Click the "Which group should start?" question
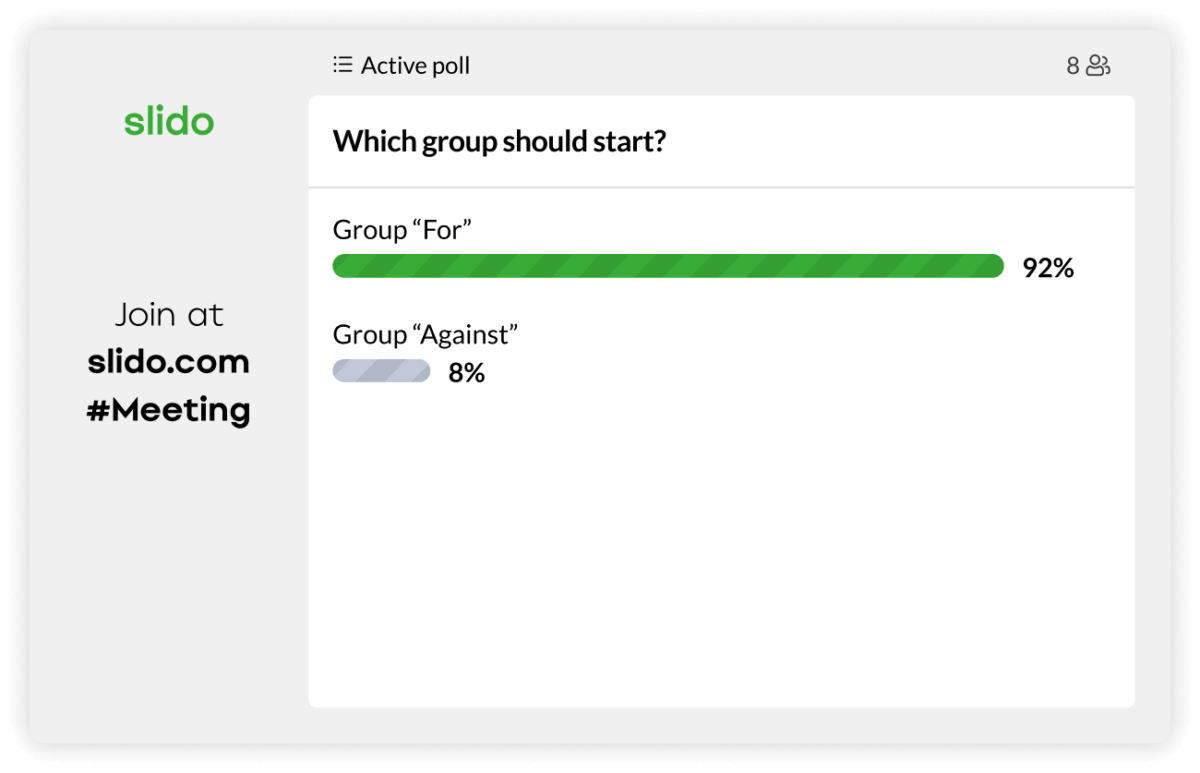Viewport: 1200px width, 773px height. 499,141
